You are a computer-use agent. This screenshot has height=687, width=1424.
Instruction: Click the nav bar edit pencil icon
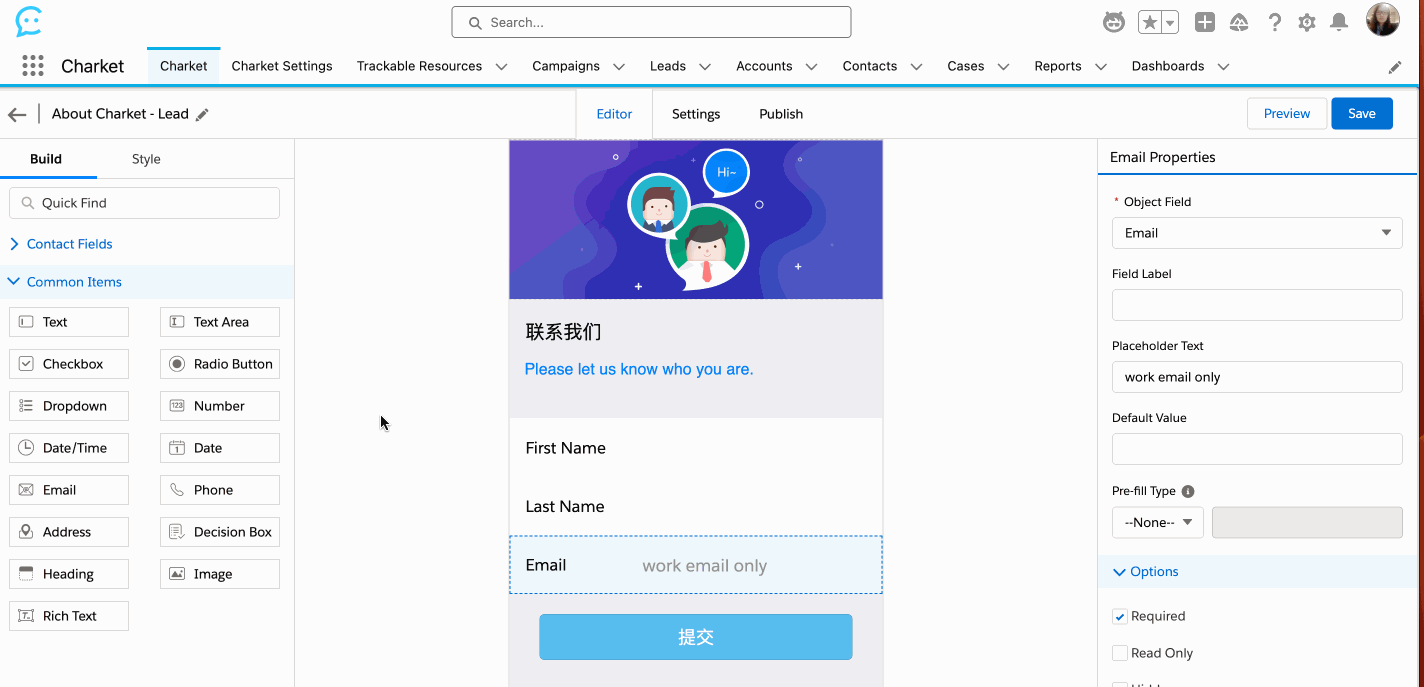(x=1395, y=67)
